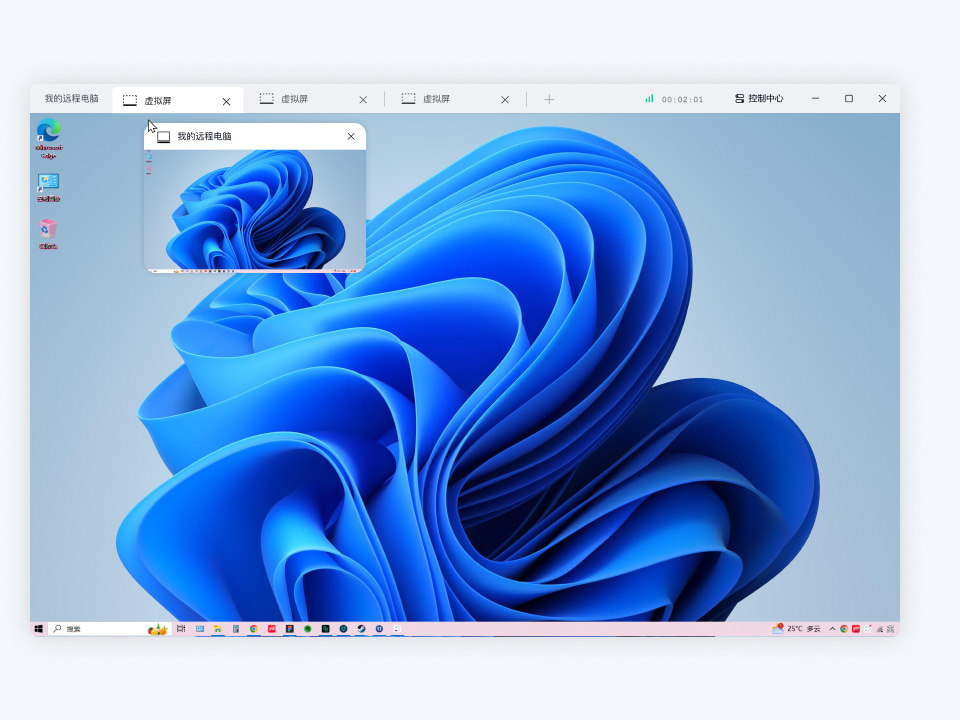The image size is (960, 720).
Task: Open the red app icon on remote taskbar
Action: pos(272,629)
